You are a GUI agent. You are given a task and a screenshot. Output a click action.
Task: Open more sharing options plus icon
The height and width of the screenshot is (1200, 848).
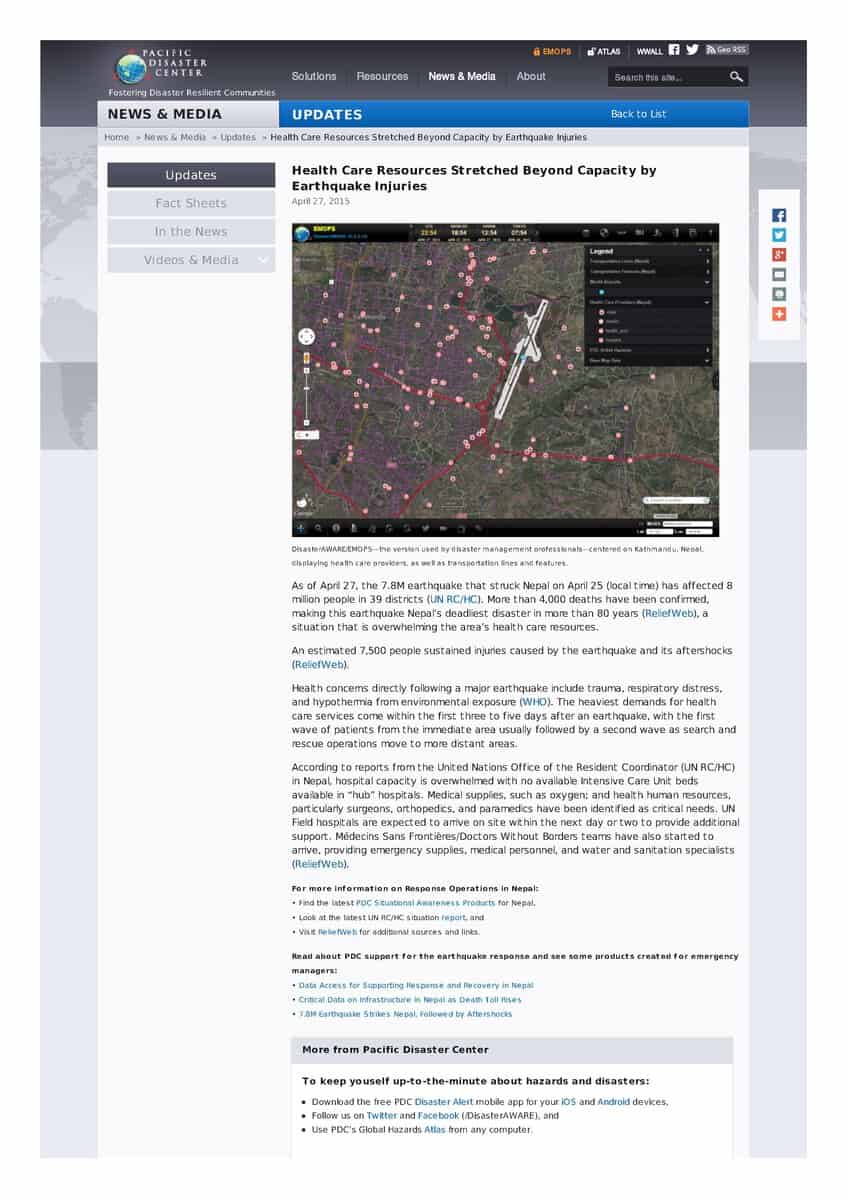click(779, 314)
